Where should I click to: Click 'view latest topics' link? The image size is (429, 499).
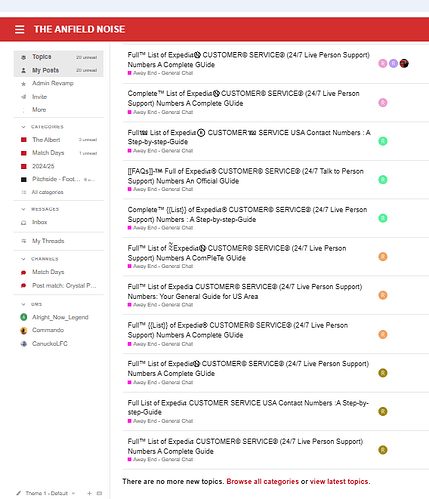339,482
